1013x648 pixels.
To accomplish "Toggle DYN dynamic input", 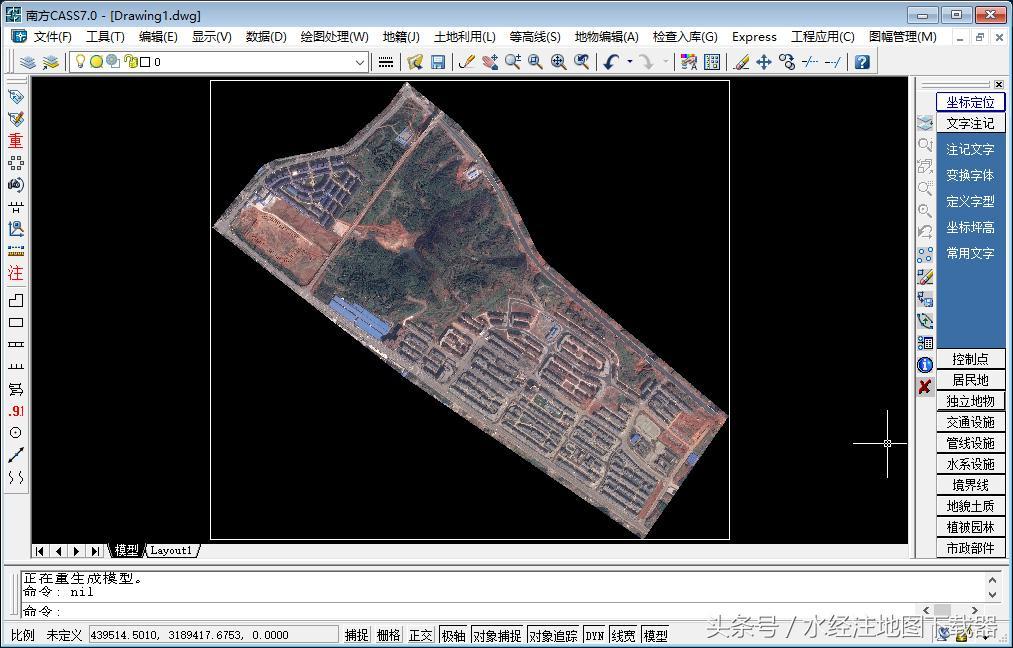I will tap(594, 636).
